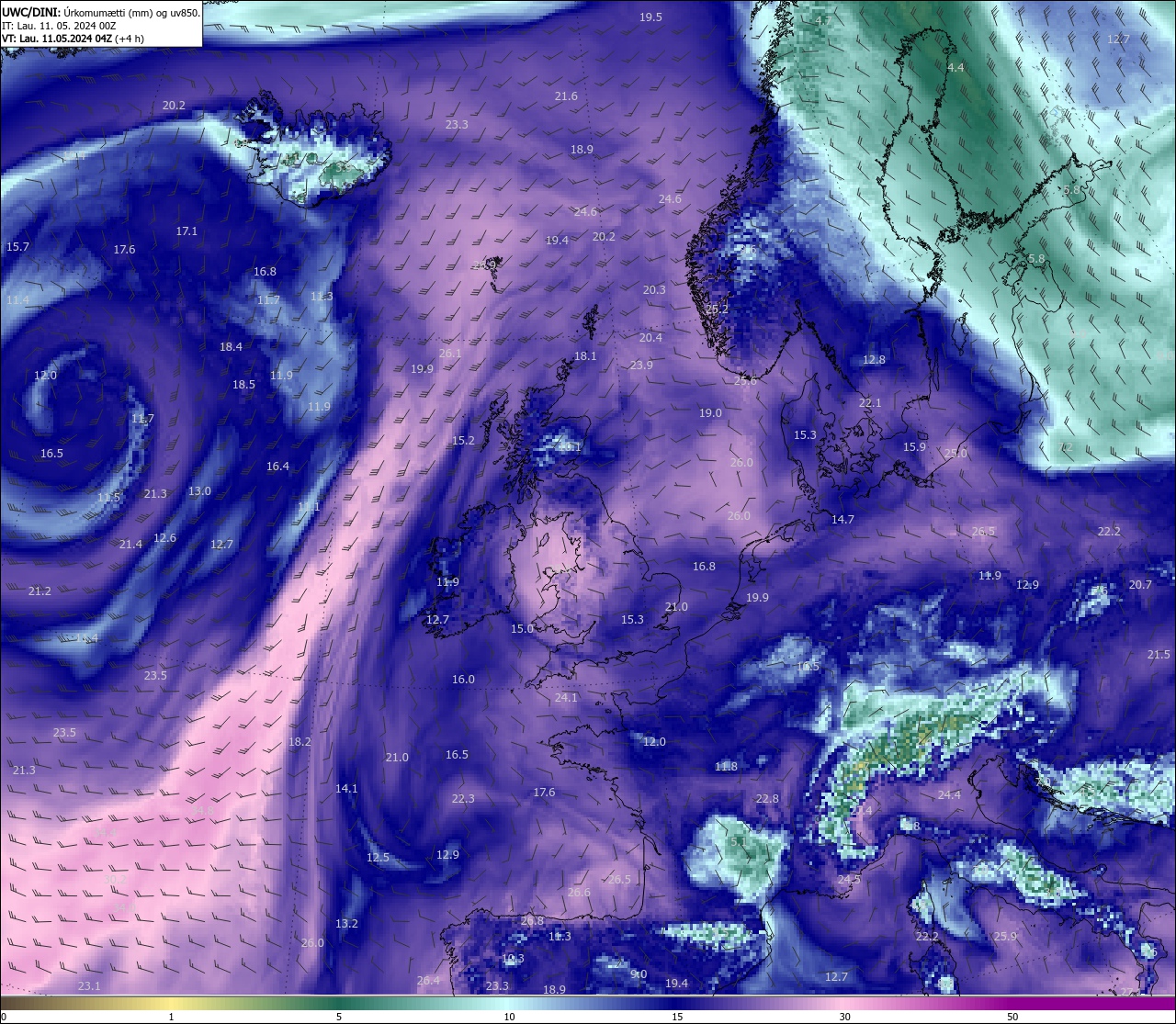Select the 17.1 value south of Iceland

(x=187, y=231)
